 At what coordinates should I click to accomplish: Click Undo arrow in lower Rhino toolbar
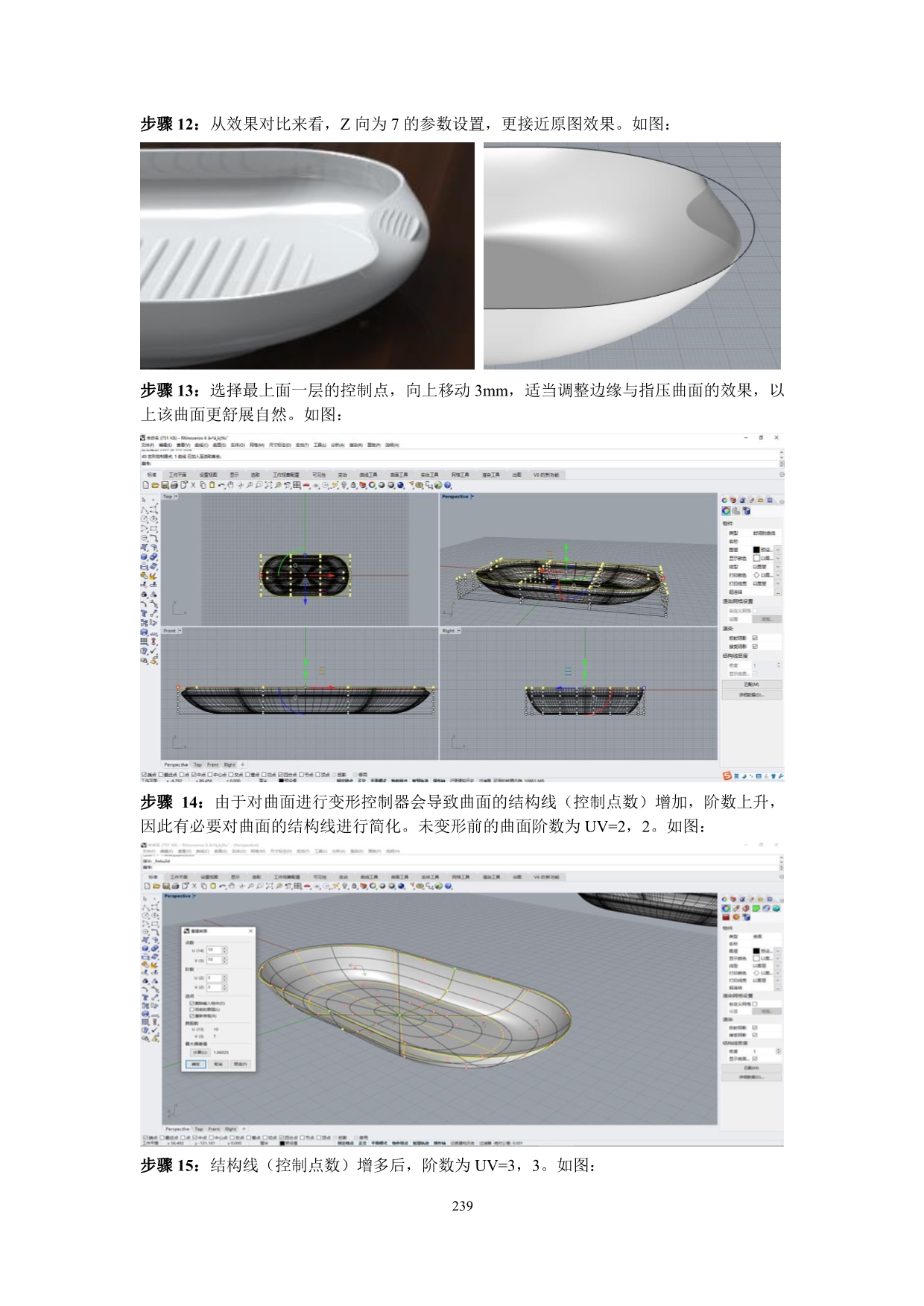coord(221,886)
